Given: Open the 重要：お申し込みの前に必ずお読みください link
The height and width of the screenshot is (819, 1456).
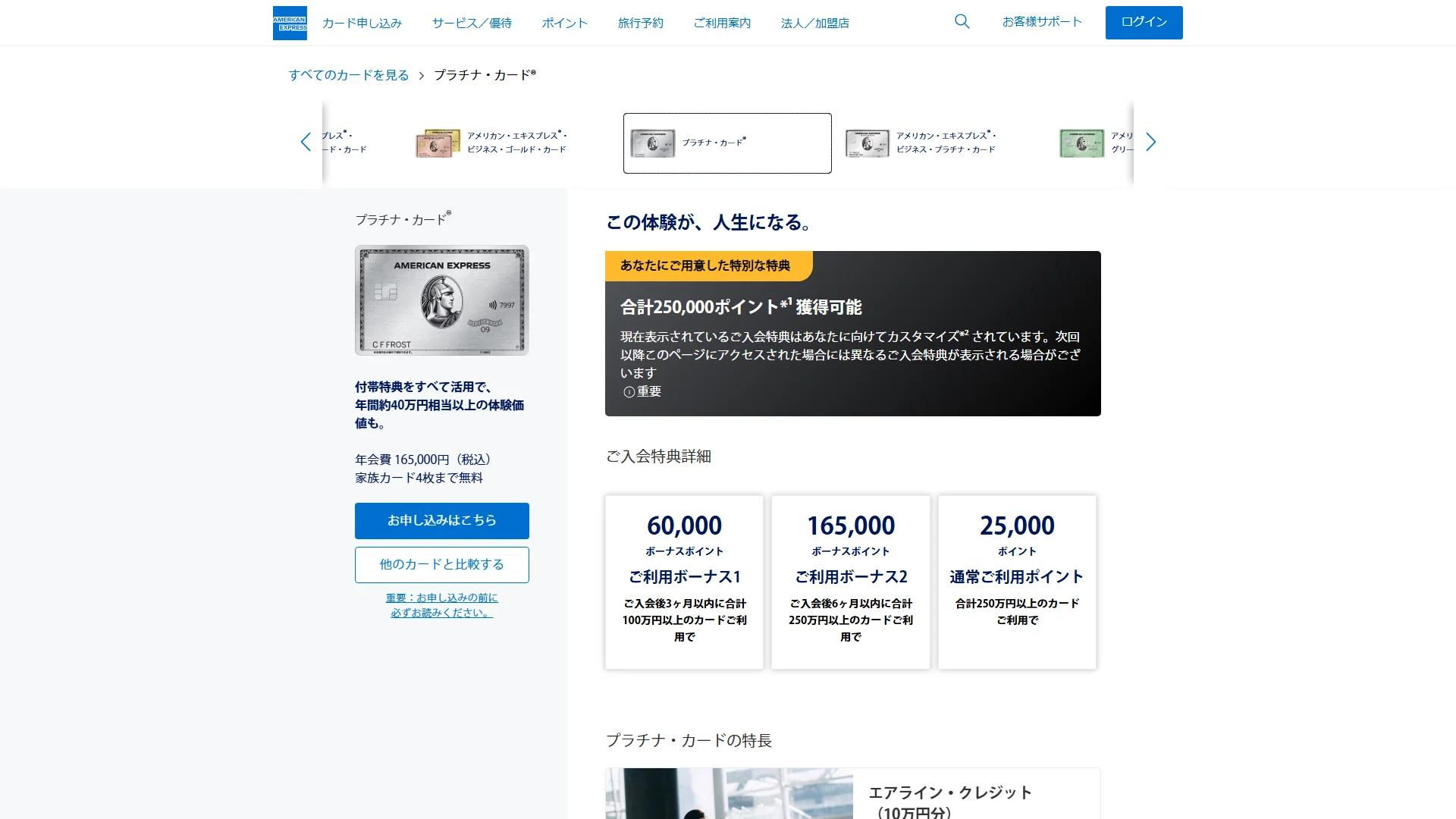Looking at the screenshot, I should pos(442,605).
